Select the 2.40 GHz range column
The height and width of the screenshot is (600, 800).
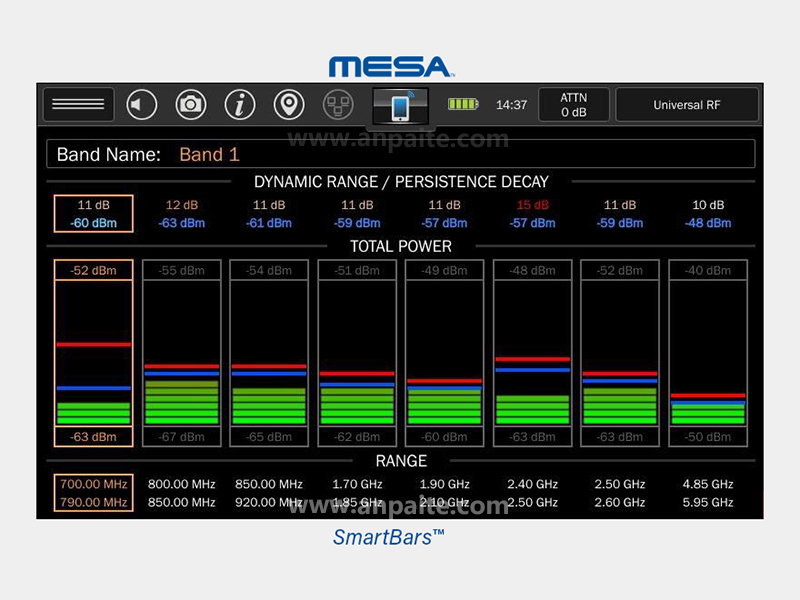point(532,493)
